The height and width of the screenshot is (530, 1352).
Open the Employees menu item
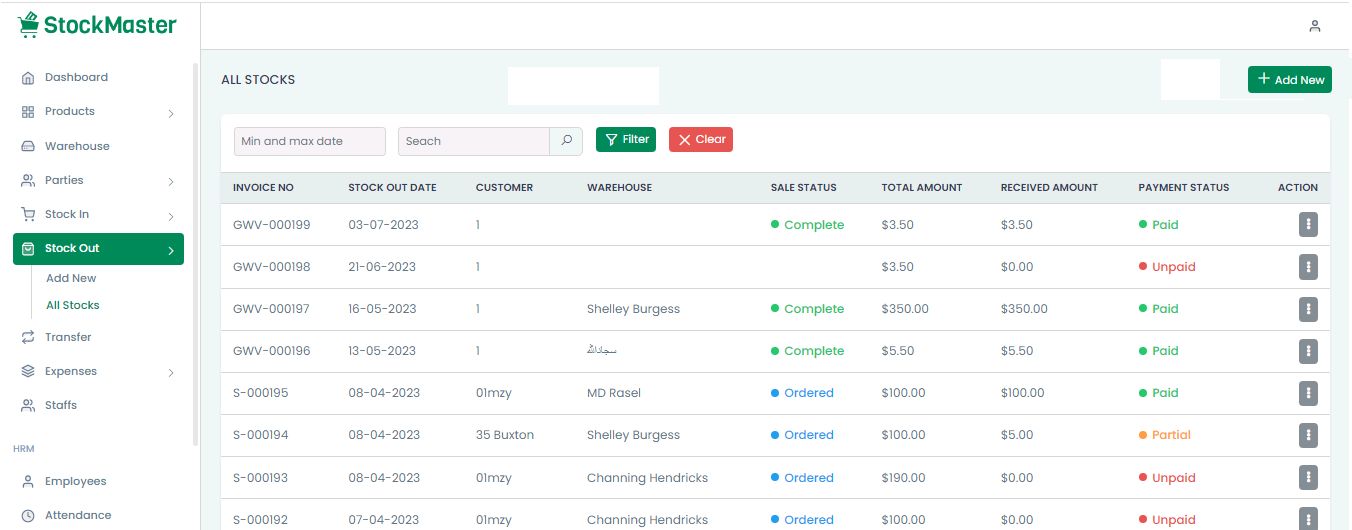[x=75, y=481]
